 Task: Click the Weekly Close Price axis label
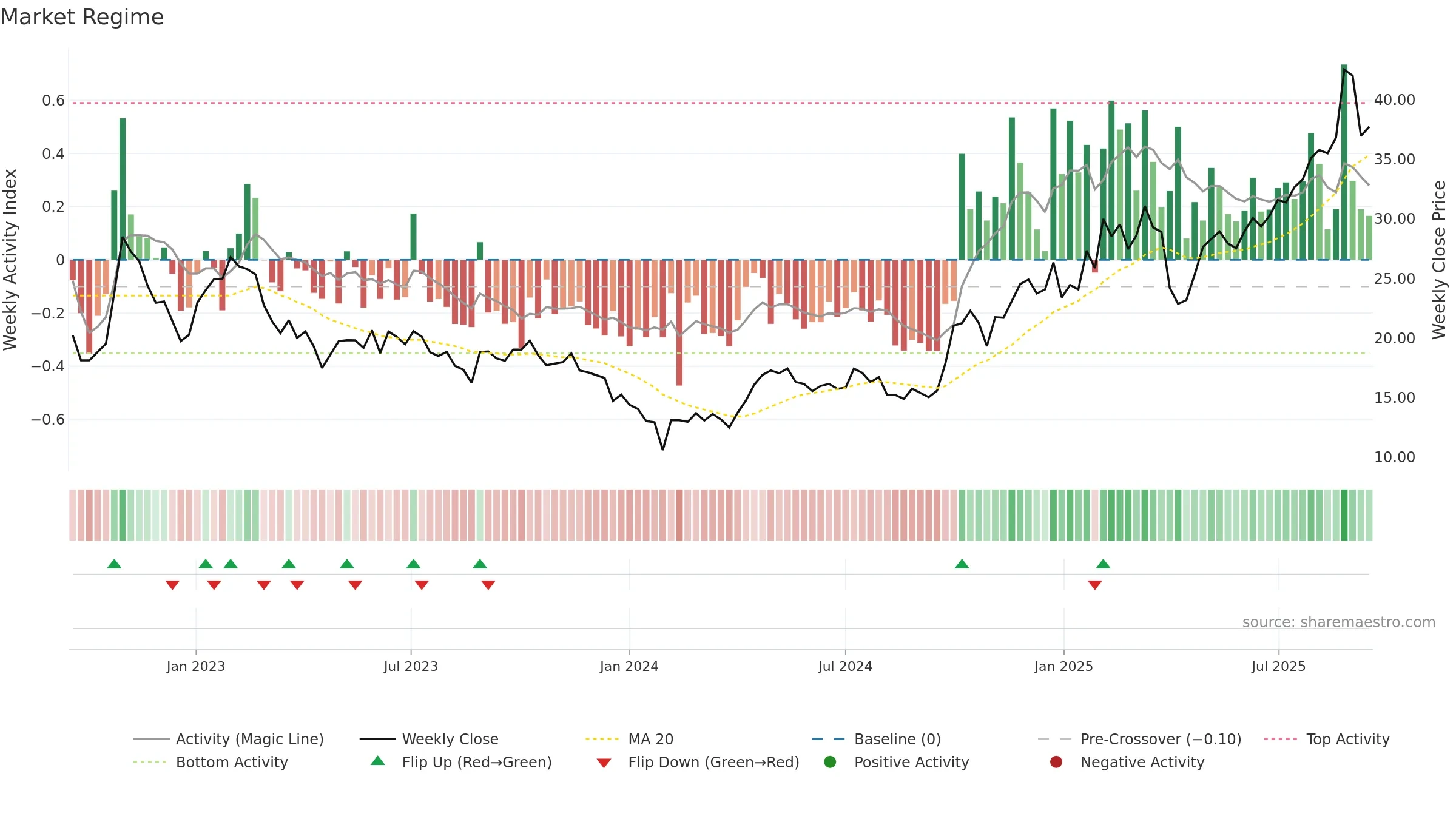coord(1439,260)
